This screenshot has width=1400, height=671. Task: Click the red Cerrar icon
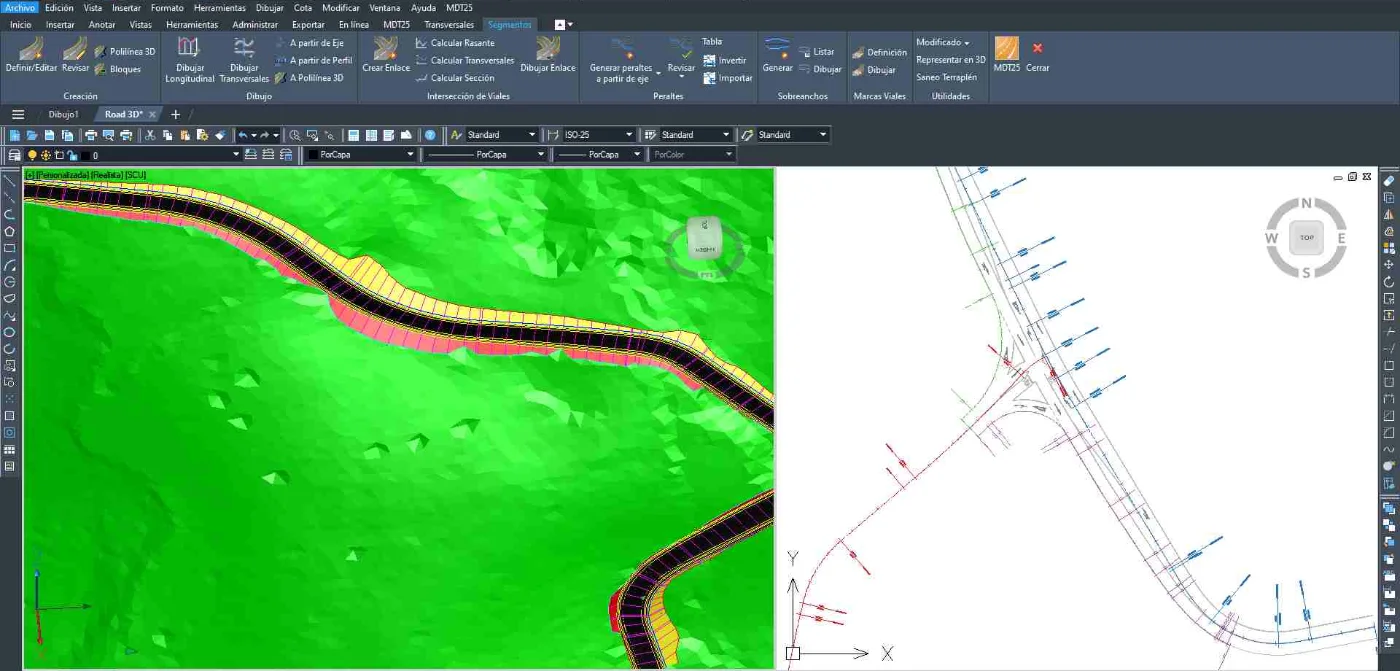pos(1037,48)
